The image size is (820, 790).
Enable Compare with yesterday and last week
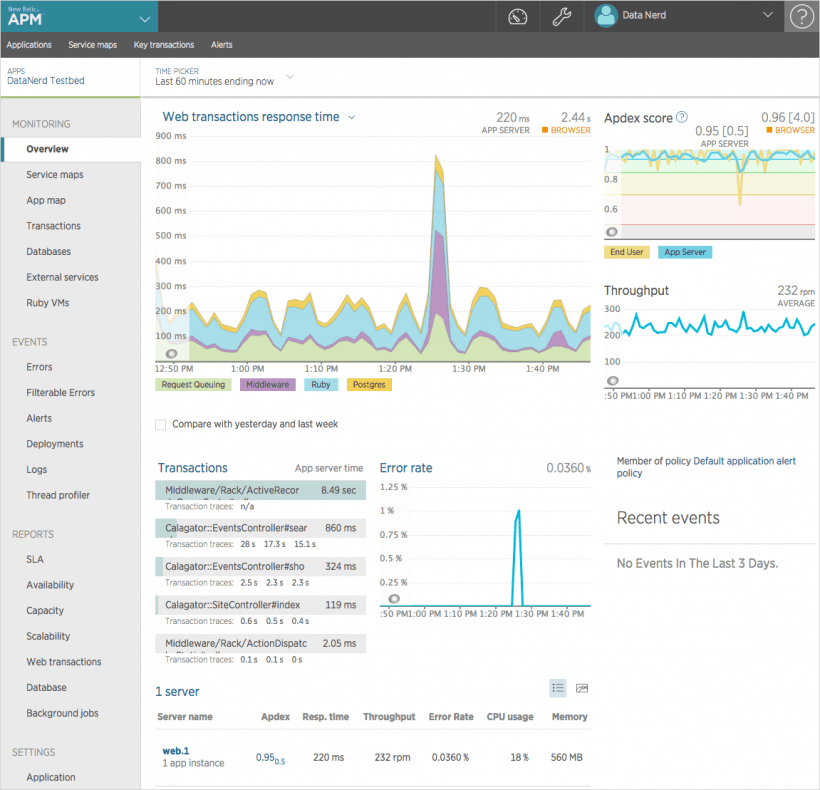[x=161, y=425]
